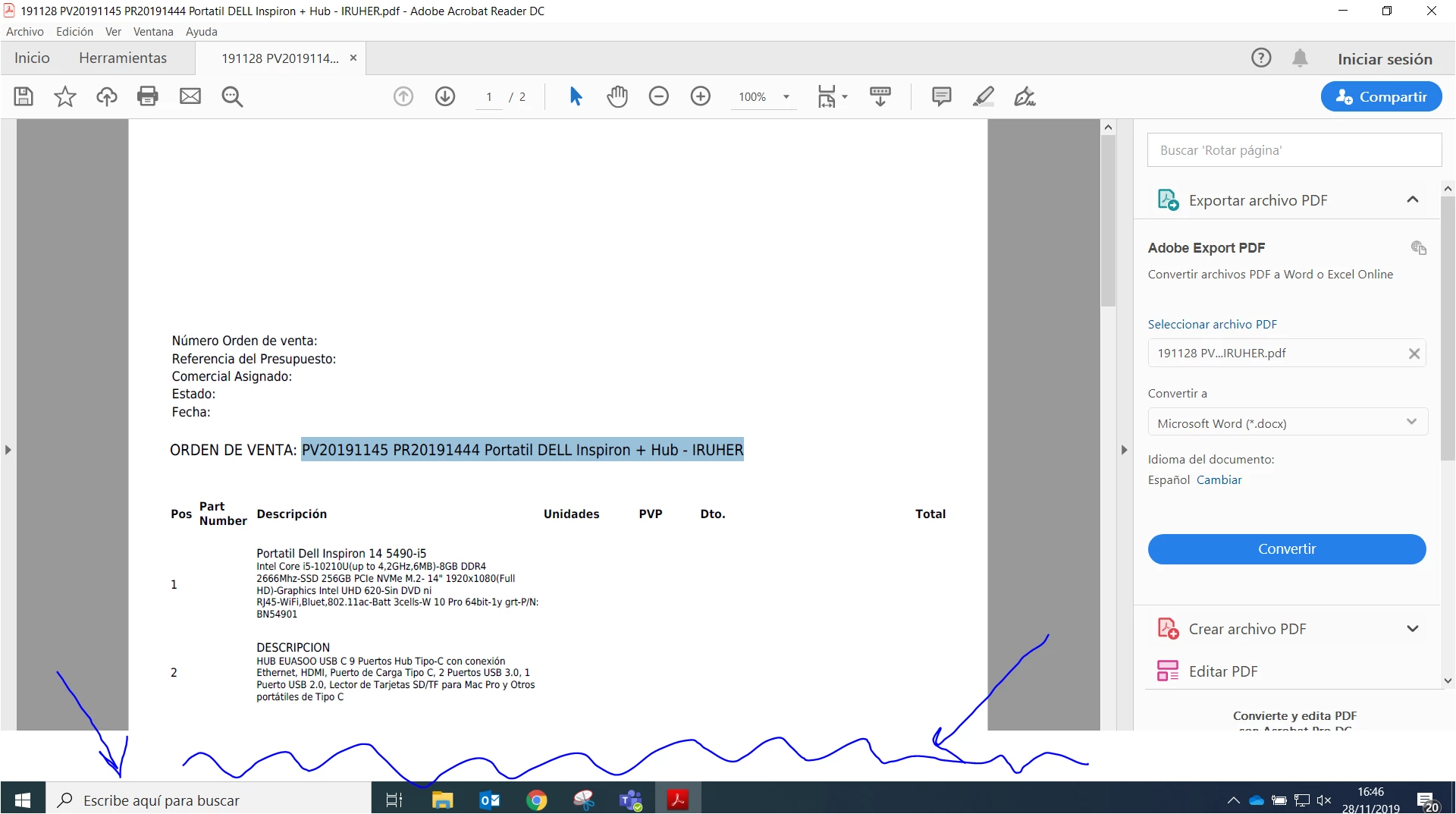Open the fit page dropdown arrow
1456x814 pixels.
coord(845,96)
